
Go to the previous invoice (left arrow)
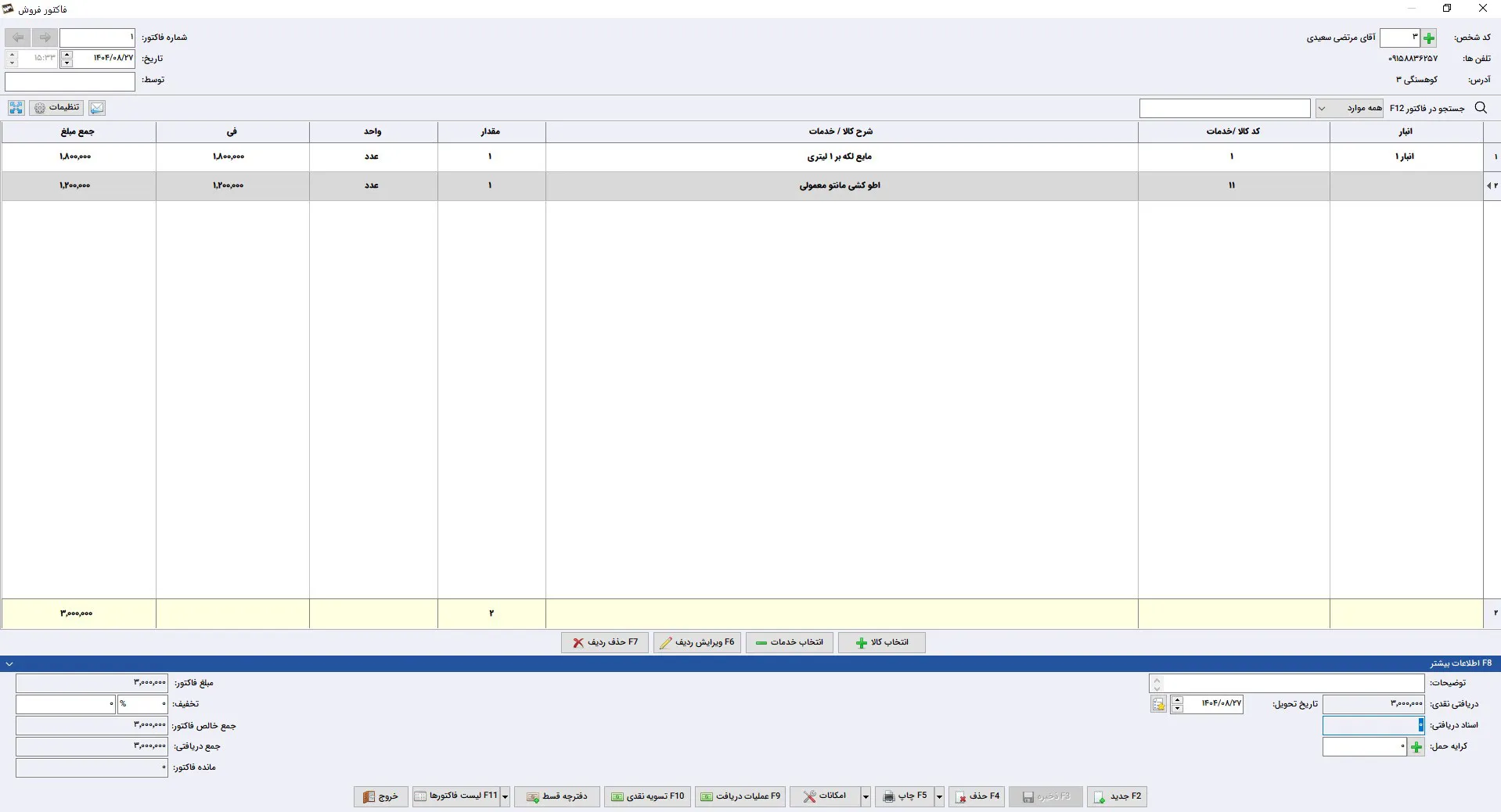click(17, 38)
